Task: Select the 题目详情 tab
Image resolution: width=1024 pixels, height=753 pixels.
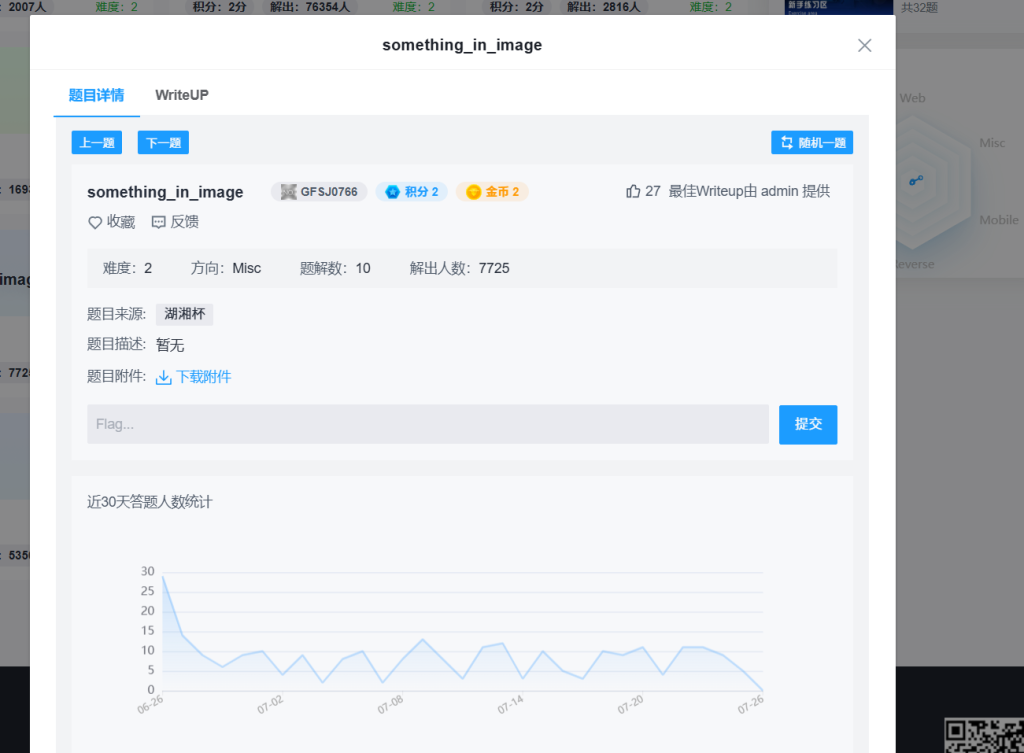Action: (x=96, y=95)
